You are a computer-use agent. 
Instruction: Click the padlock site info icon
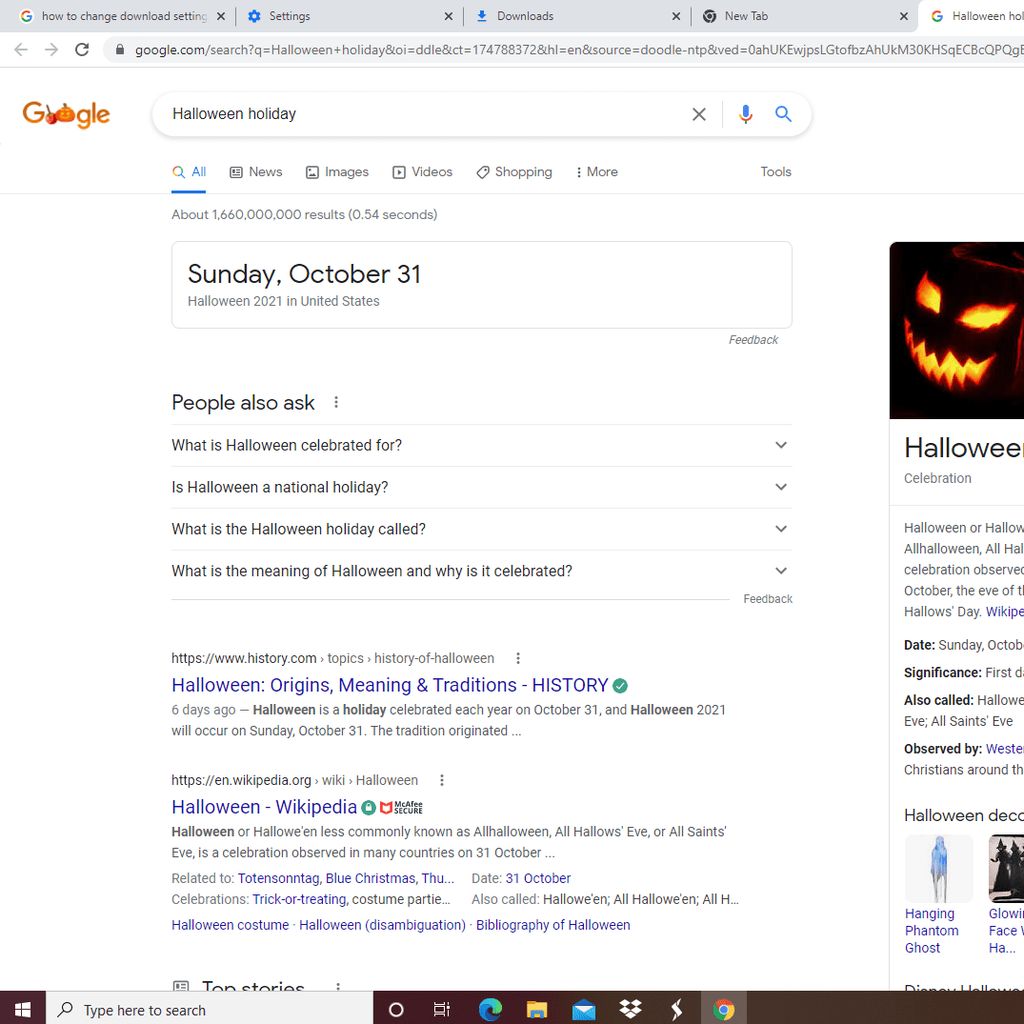pos(120,50)
